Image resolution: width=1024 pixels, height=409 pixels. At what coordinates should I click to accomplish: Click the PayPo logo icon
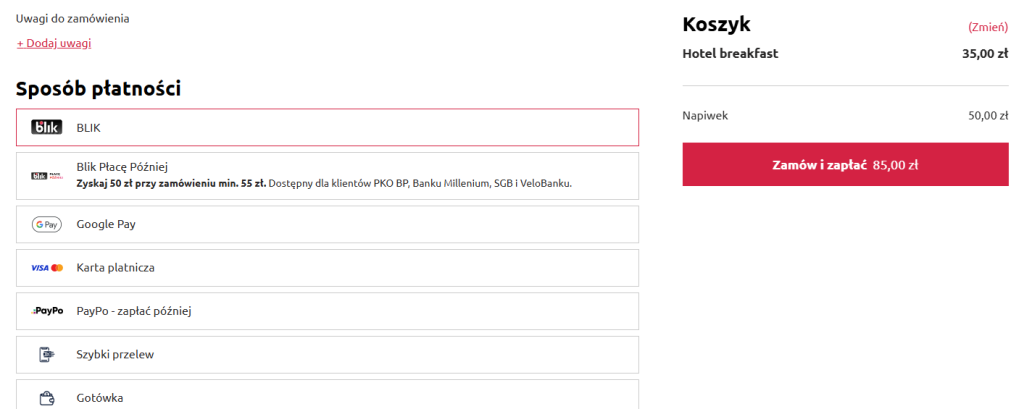click(x=47, y=311)
